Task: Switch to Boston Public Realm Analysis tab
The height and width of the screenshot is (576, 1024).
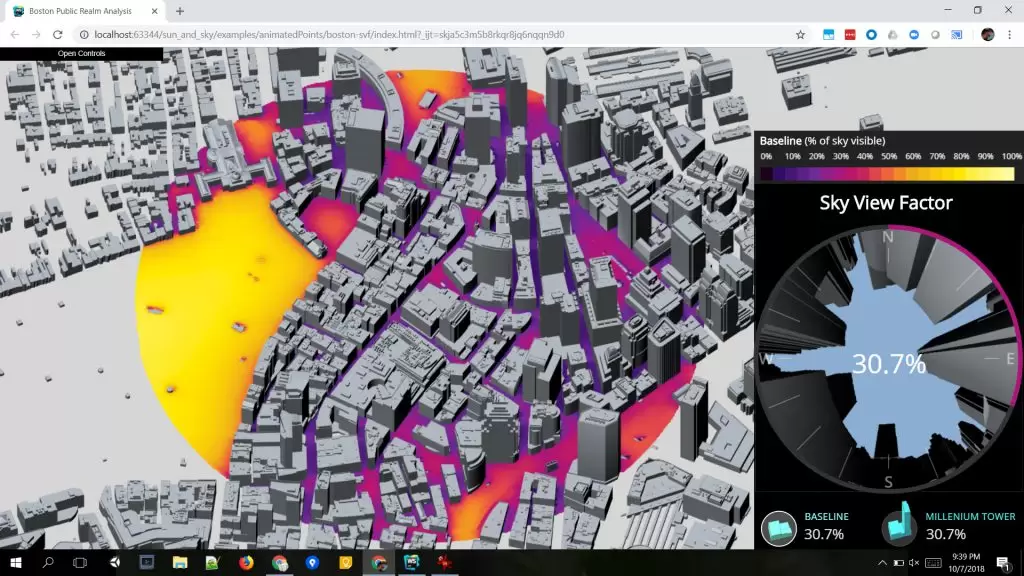Action: pyautogui.click(x=80, y=11)
